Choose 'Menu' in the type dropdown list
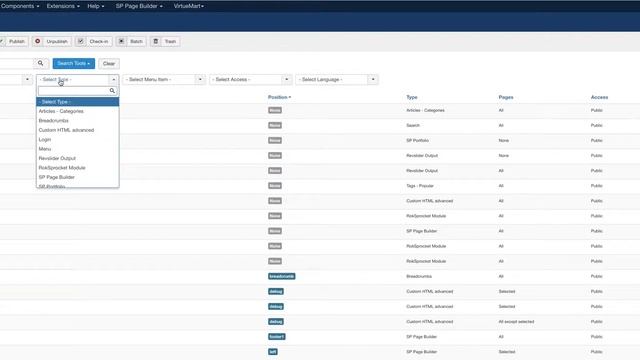640x360 pixels. pyautogui.click(x=78, y=149)
